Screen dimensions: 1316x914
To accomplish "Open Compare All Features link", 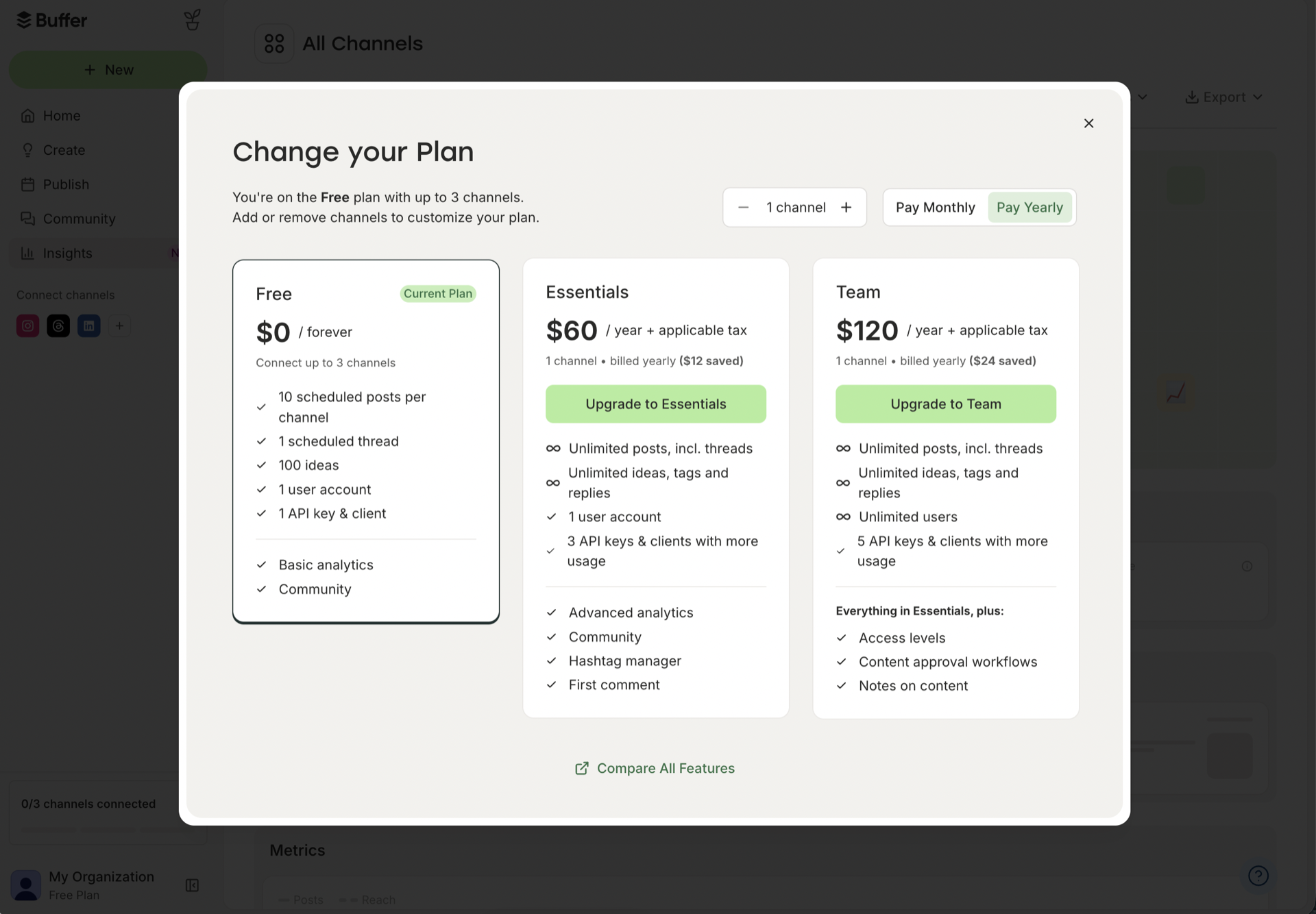I will tap(655, 768).
